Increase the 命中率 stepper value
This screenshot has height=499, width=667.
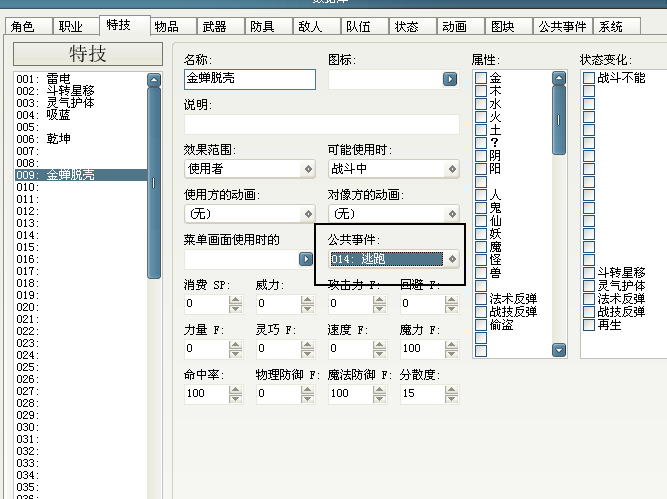click(235, 389)
